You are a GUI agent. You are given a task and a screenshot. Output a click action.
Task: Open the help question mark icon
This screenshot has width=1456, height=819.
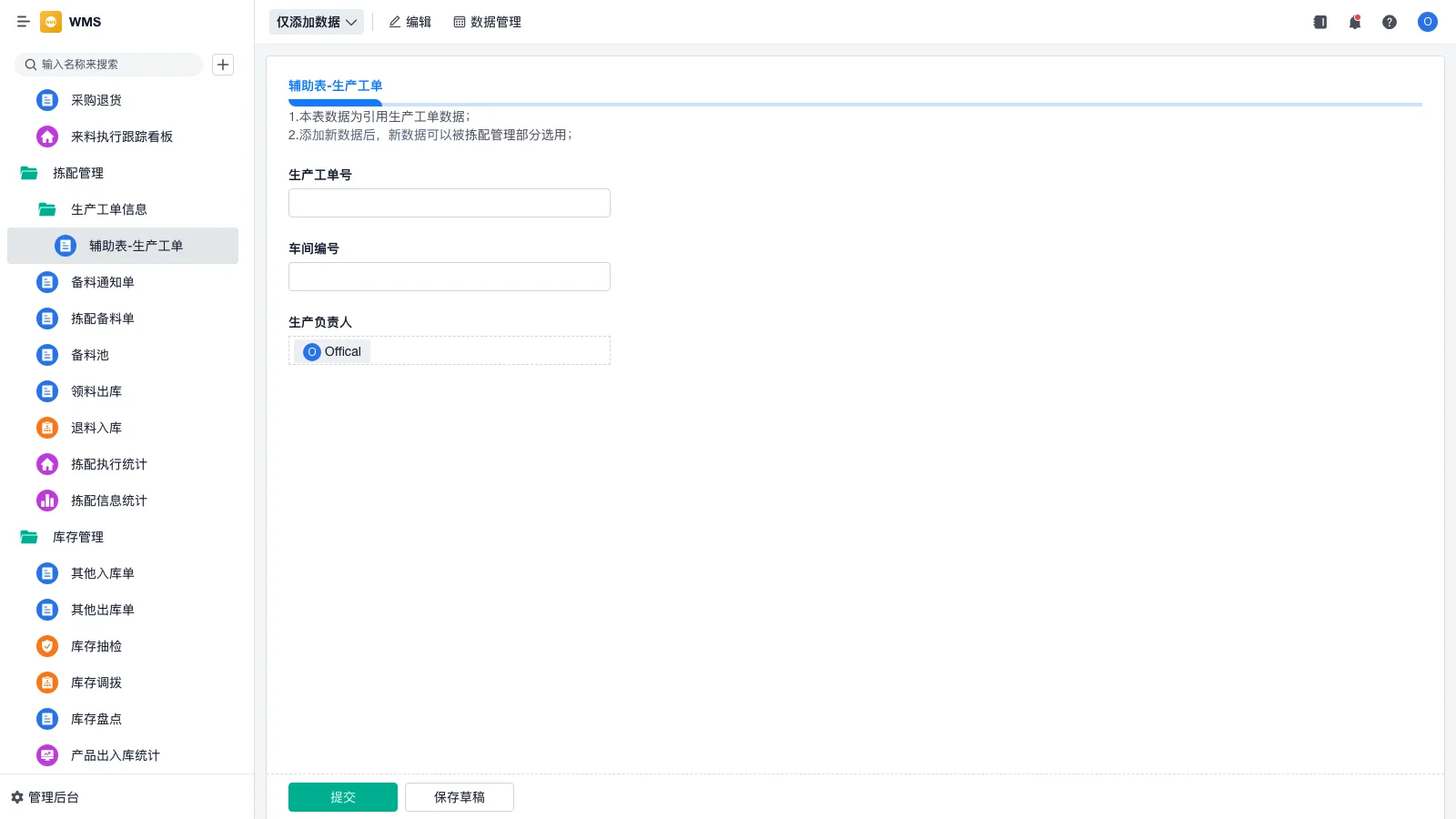(1390, 22)
